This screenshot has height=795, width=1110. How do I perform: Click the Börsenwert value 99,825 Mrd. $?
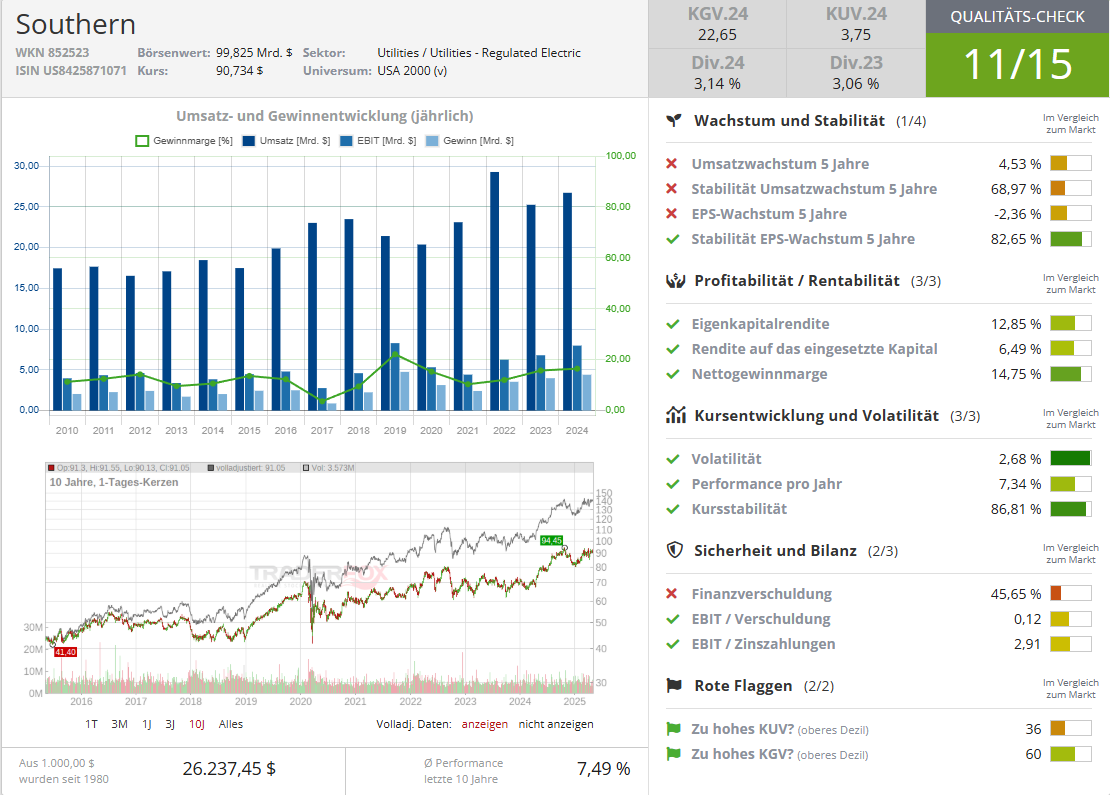(x=254, y=52)
